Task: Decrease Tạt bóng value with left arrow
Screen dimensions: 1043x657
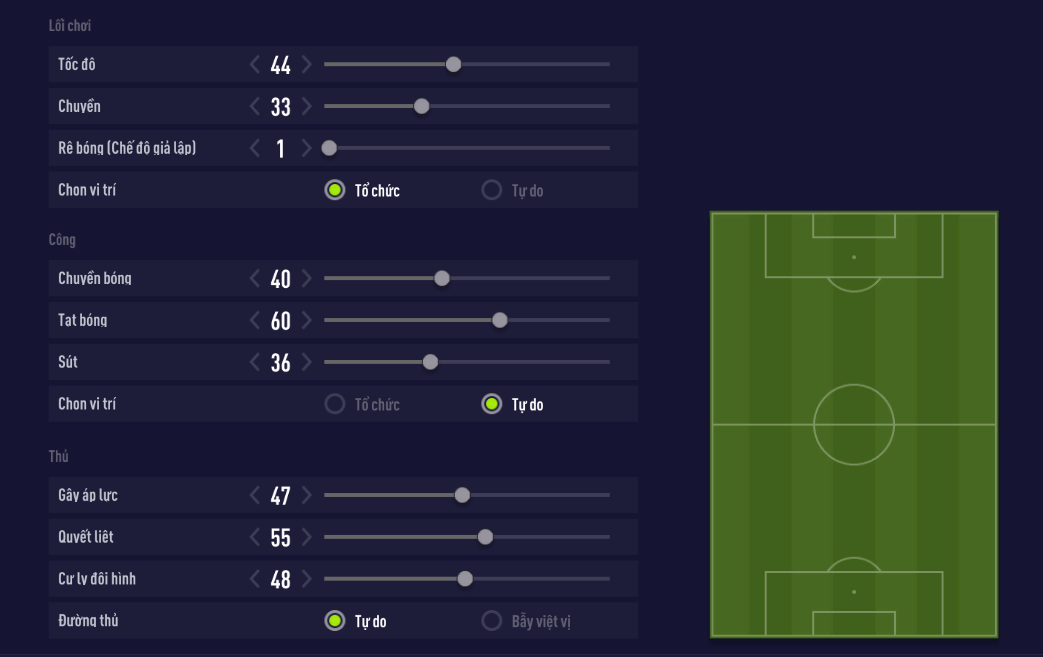Action: [x=255, y=321]
